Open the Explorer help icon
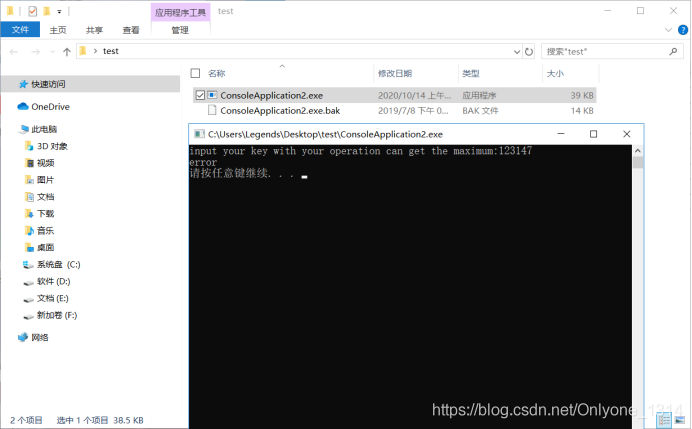Image resolution: width=692 pixels, height=429 pixels. pos(683,30)
